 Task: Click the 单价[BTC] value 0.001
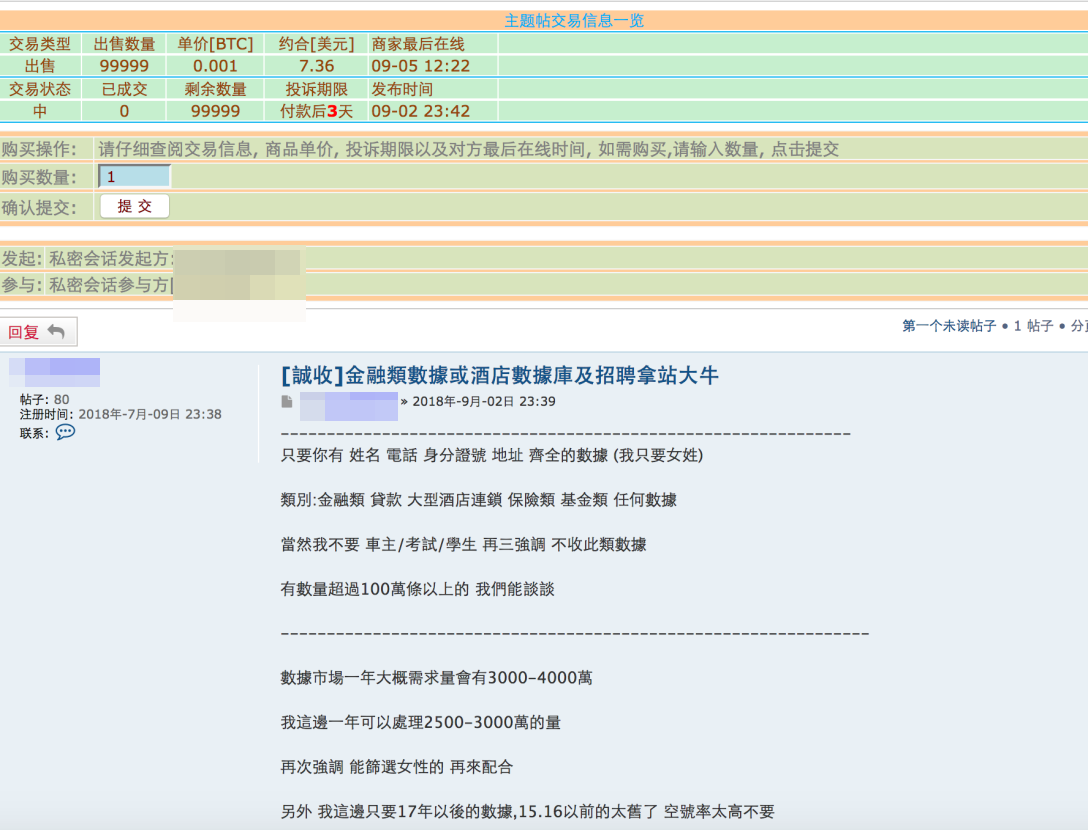[216, 66]
